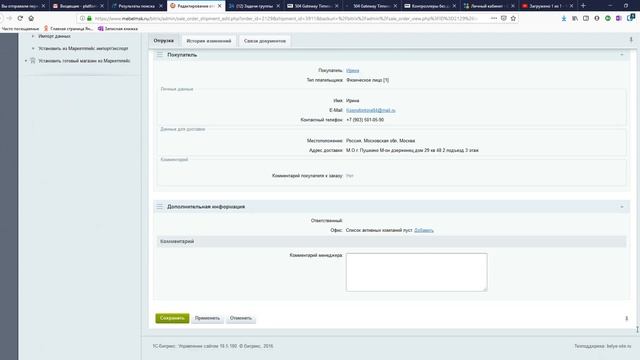Open site info icon in the address bar
Viewport: 640px width, 360px height.
pyautogui.click(x=82, y=18)
